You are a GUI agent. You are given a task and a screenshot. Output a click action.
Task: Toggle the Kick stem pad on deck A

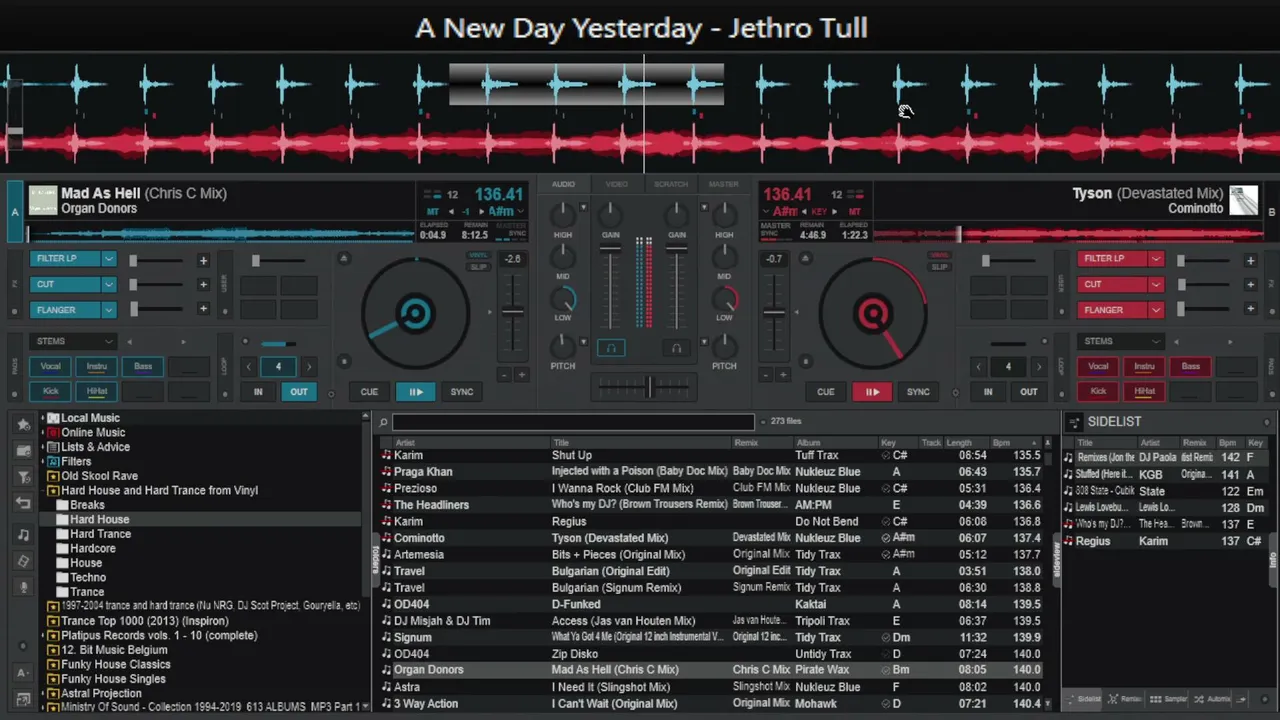[50, 391]
